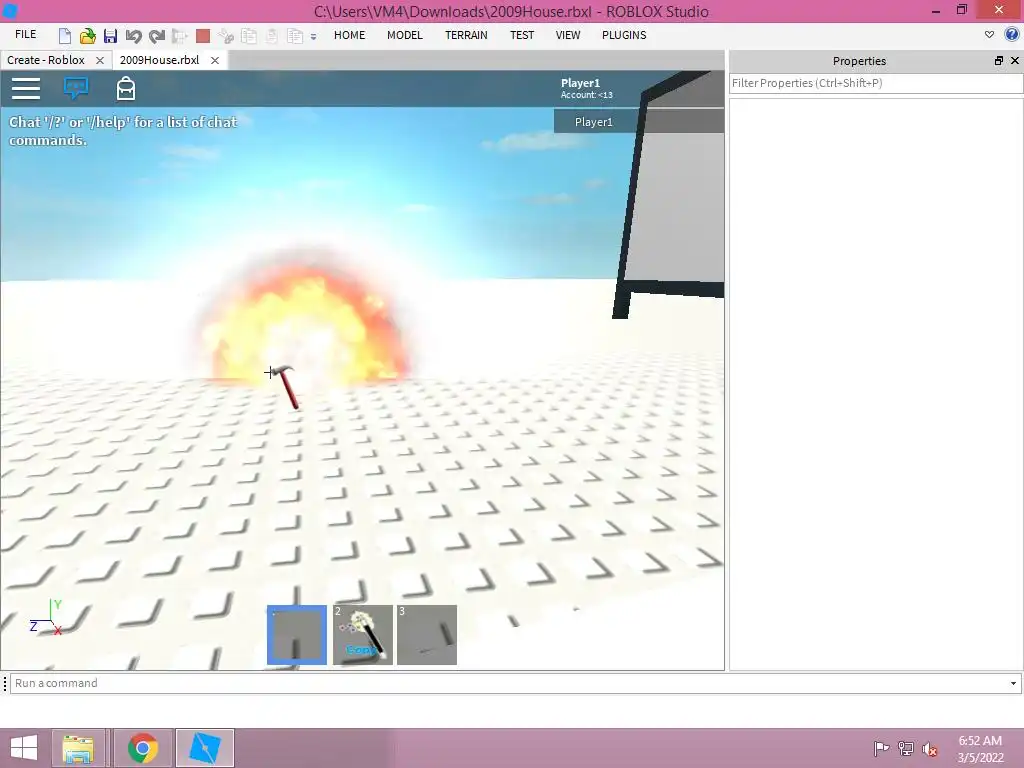Click the hammer tool in the viewport
The width and height of the screenshot is (1024, 768).
(286, 387)
